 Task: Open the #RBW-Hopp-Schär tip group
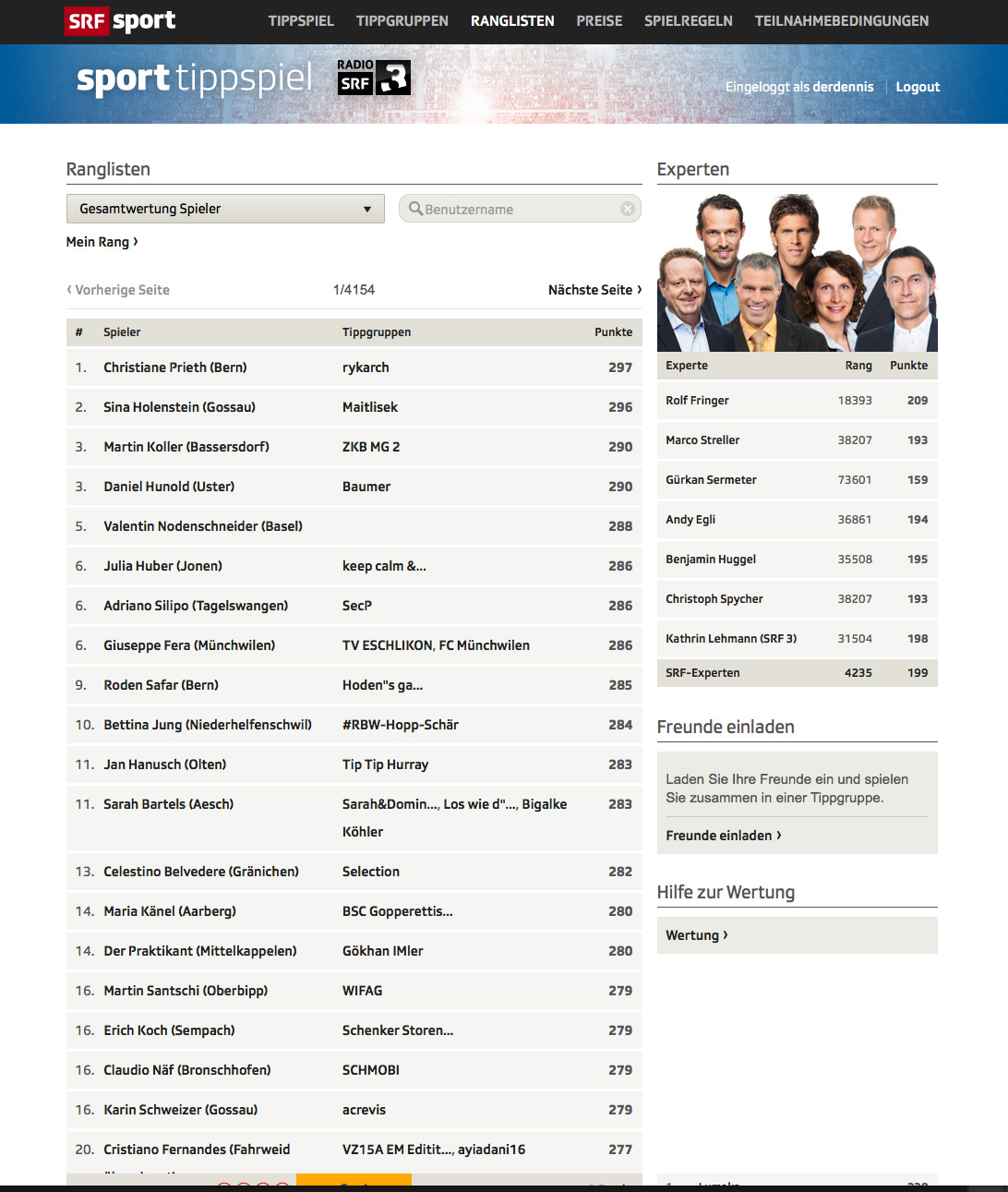(x=401, y=725)
